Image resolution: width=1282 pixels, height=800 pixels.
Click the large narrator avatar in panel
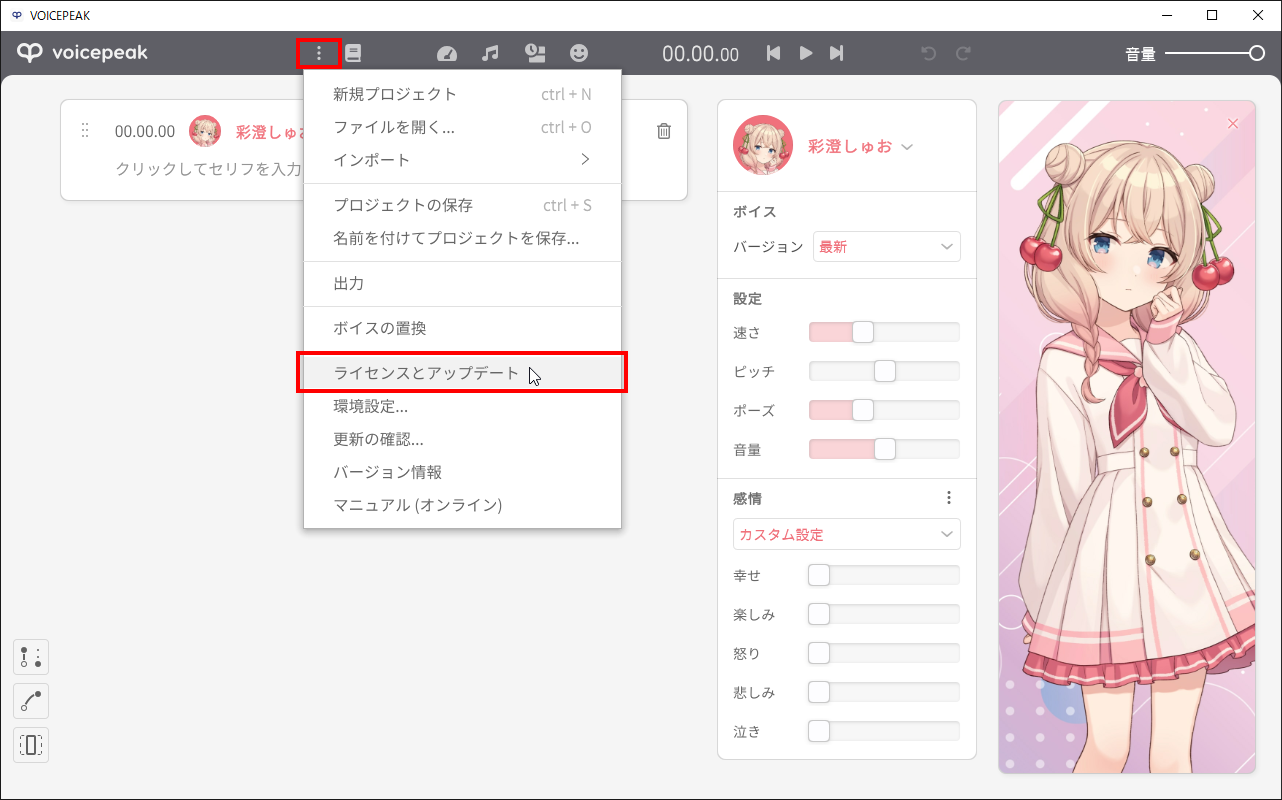pyautogui.click(x=763, y=146)
